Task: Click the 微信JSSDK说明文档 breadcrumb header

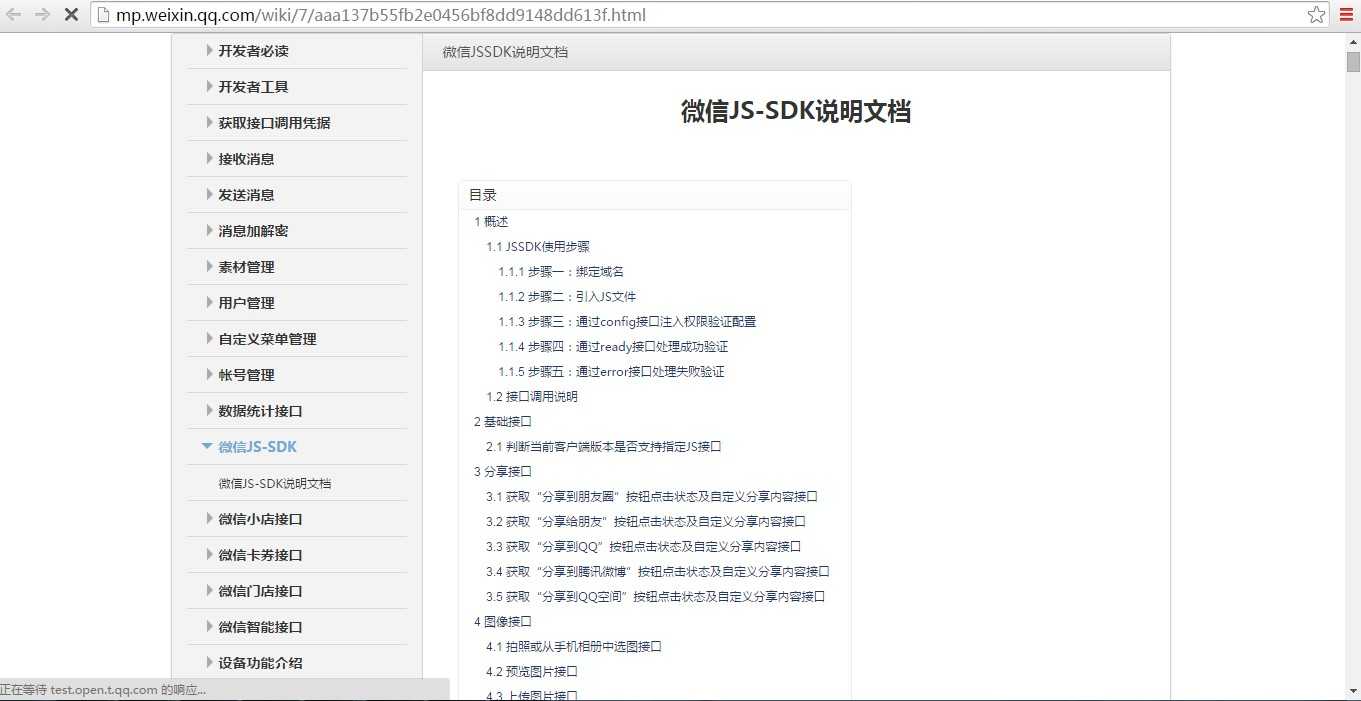Action: coord(505,52)
